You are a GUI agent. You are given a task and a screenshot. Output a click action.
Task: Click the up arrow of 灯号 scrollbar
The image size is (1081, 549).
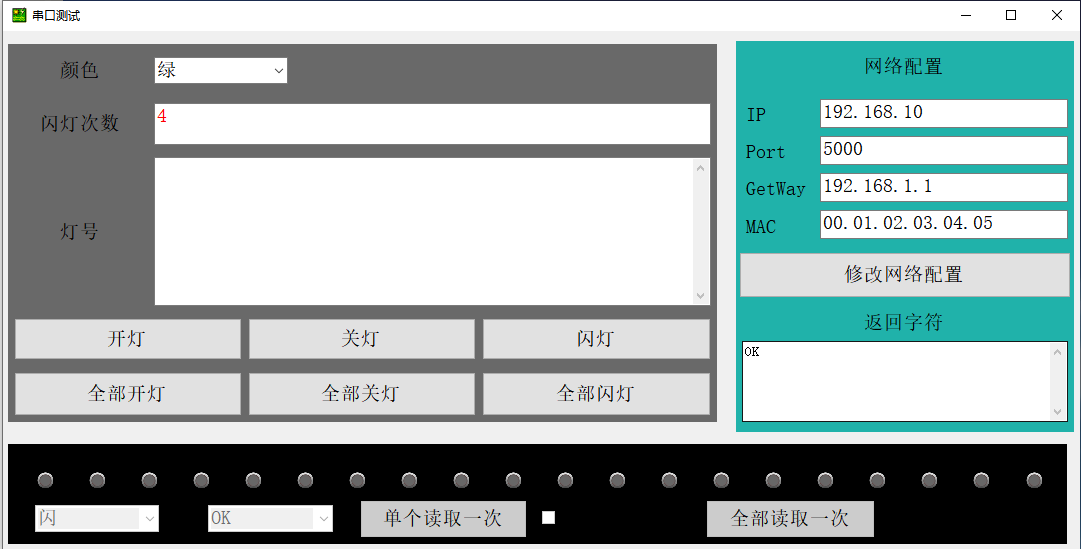coord(701,168)
